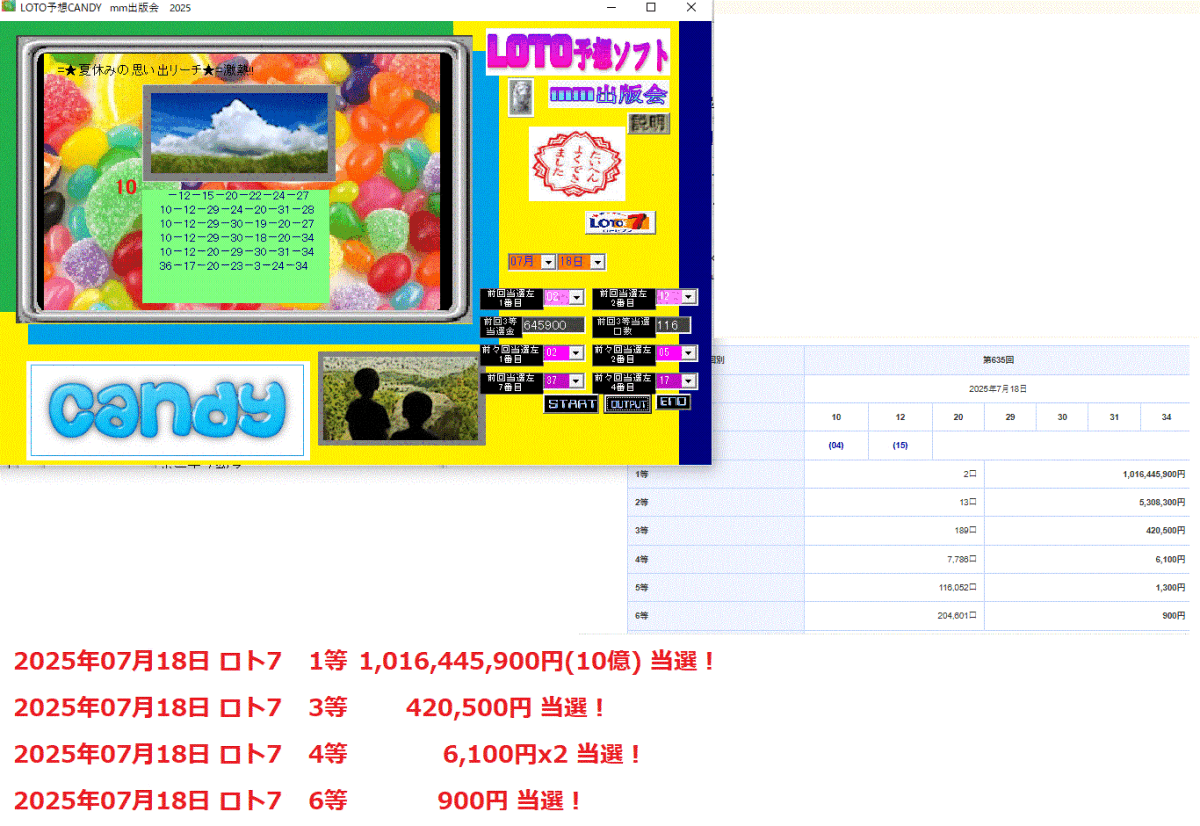The width and height of the screenshot is (1200, 826).
Task: Click the cloud landscape picture
Action: coord(239,135)
